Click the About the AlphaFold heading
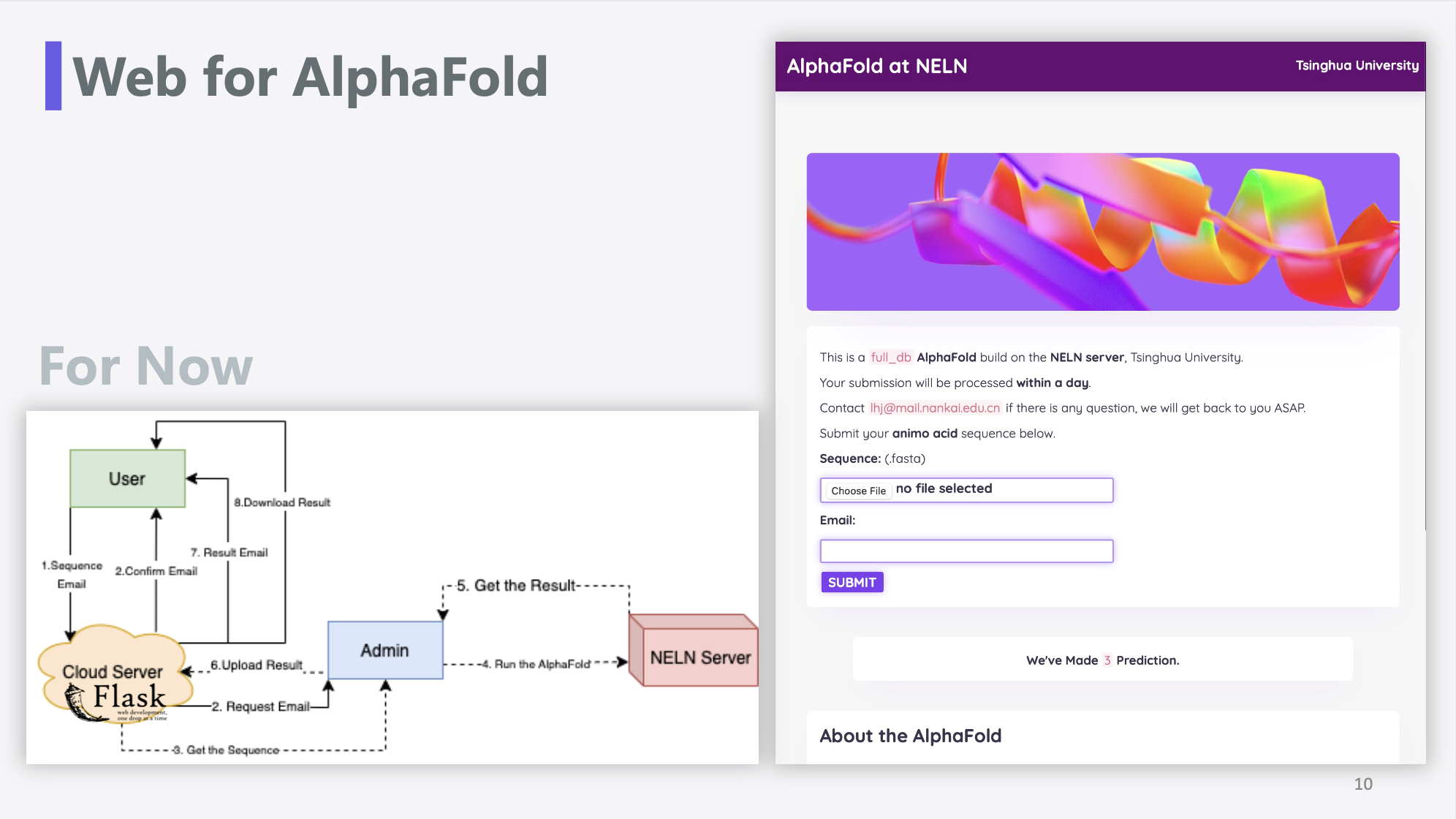1456x819 pixels. pyautogui.click(x=910, y=736)
